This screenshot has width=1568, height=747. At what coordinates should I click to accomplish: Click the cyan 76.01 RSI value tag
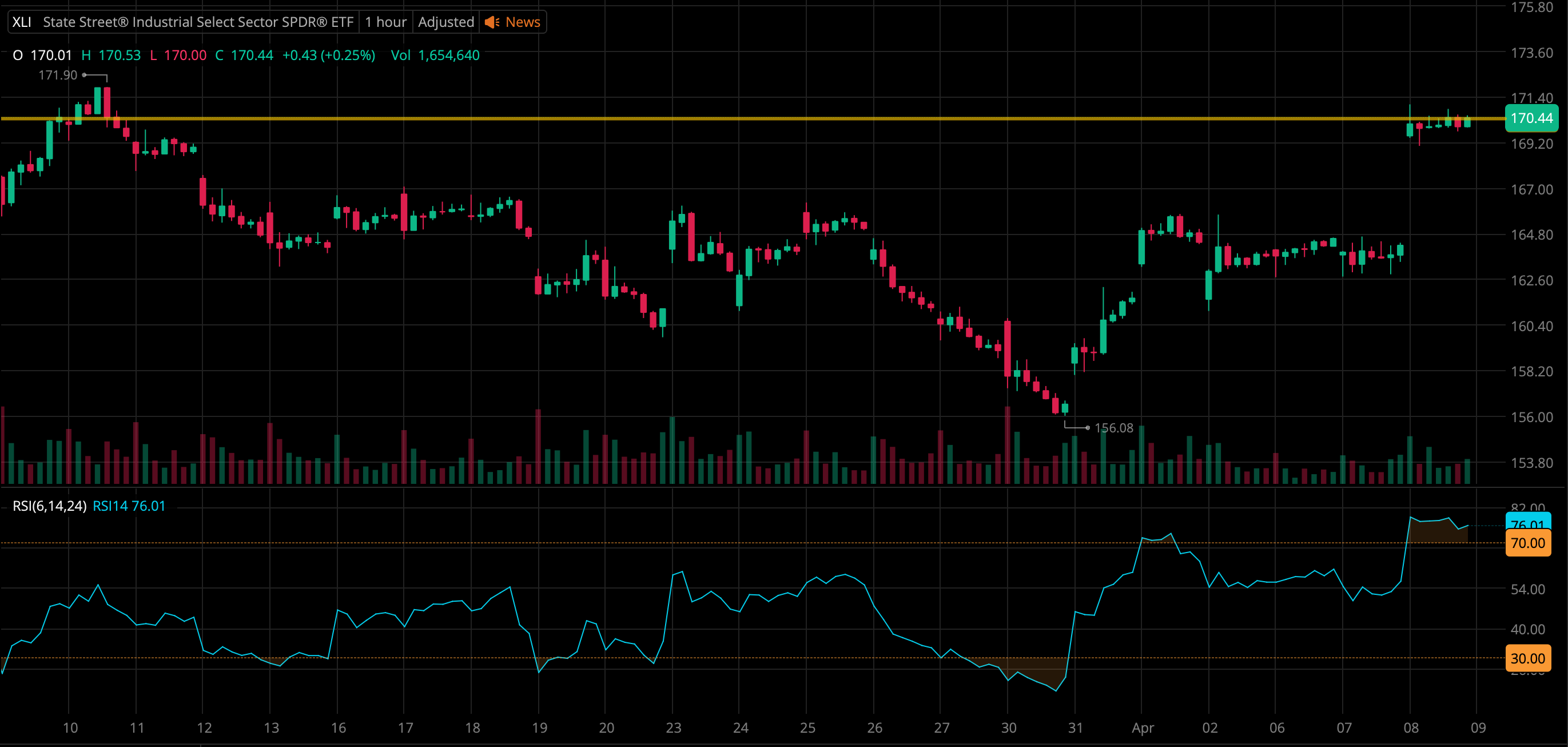1527,521
